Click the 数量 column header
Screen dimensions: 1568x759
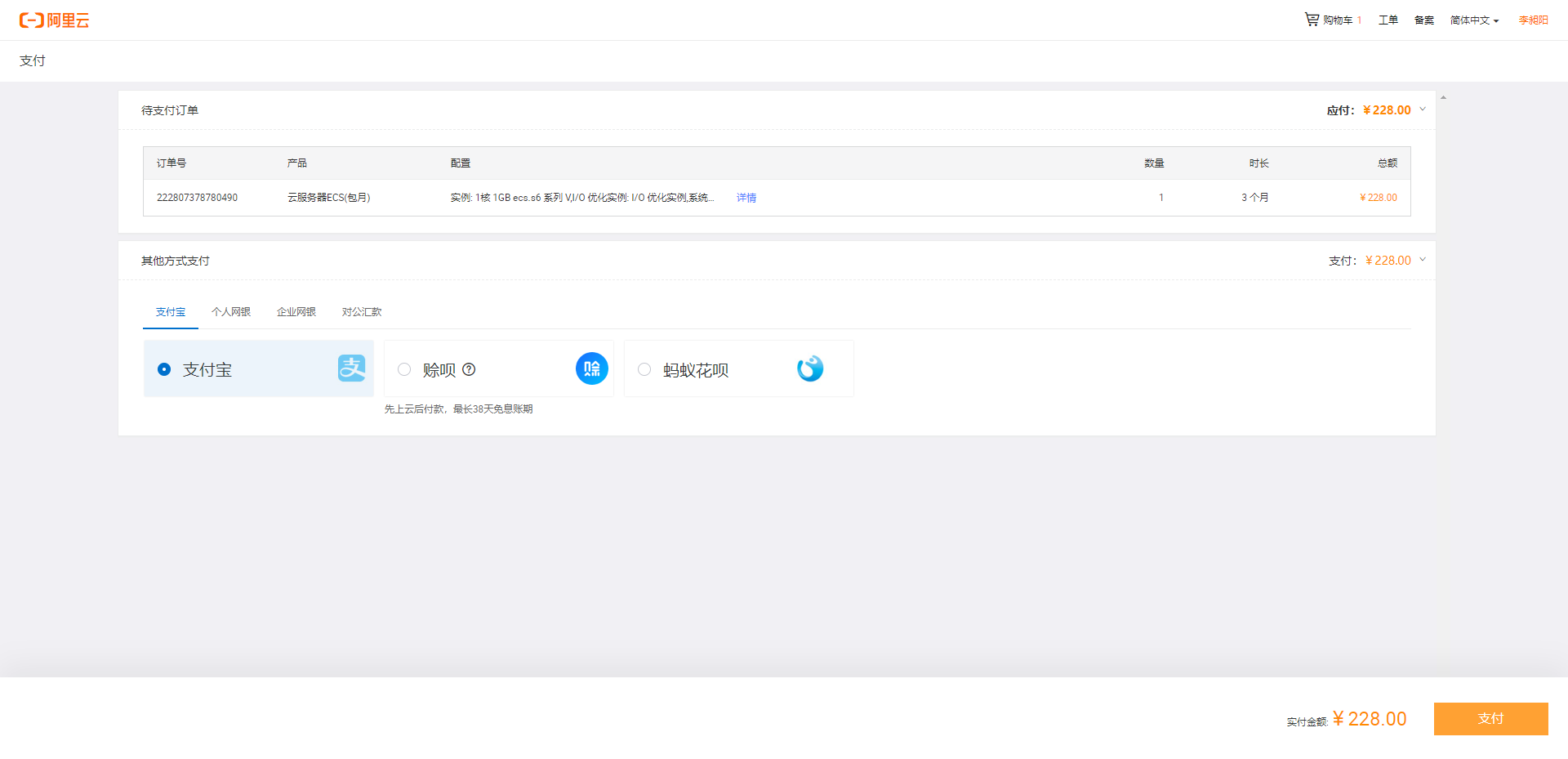(1154, 163)
